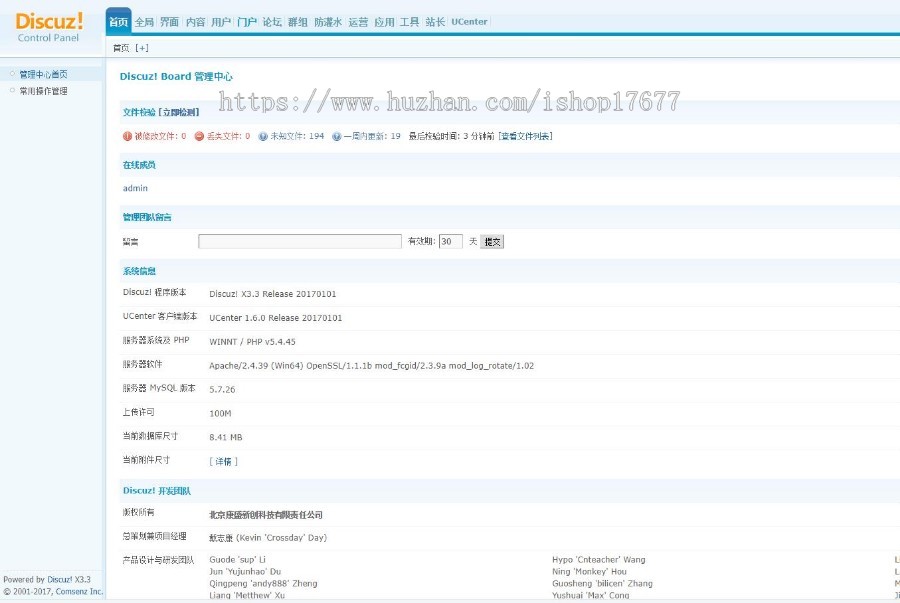The image size is (900, 603).
Task: Click Jun 'Yujunhao' Du name
Action: tap(245, 571)
